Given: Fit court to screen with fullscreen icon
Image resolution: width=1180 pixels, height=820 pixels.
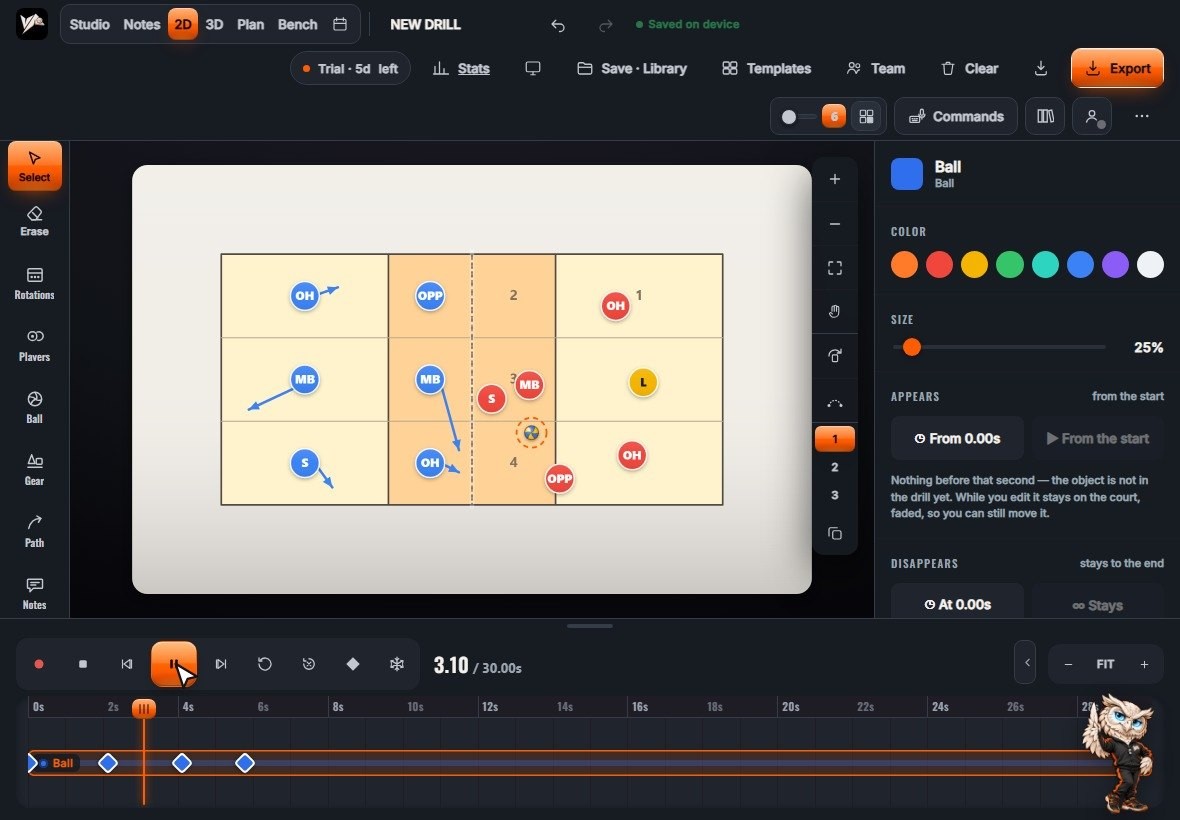Looking at the screenshot, I should pos(835,268).
